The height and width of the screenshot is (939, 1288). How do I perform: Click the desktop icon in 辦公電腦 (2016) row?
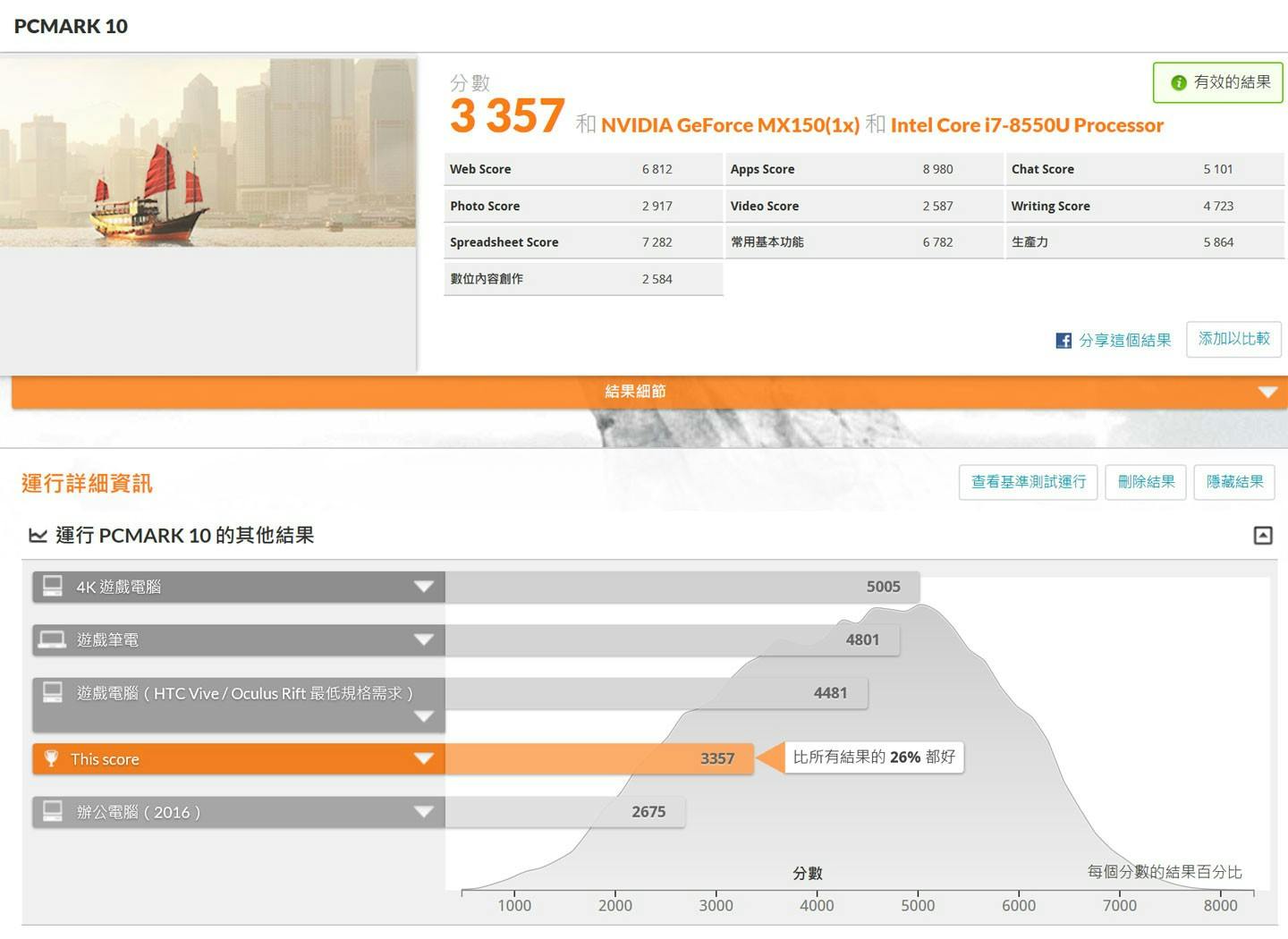pos(53,812)
